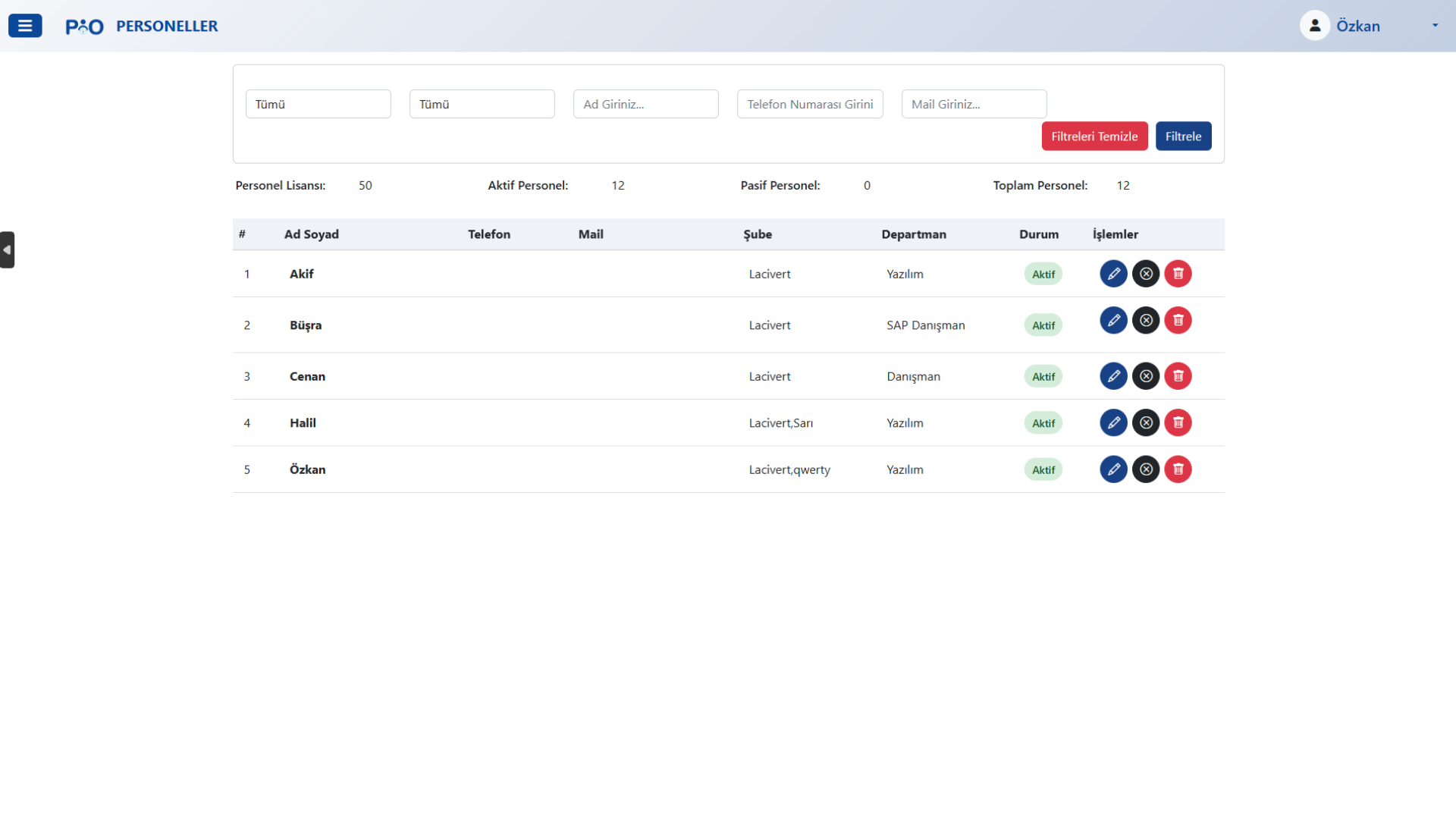Expand the user account dropdown arrow
The image size is (1456, 819).
coord(1435,26)
